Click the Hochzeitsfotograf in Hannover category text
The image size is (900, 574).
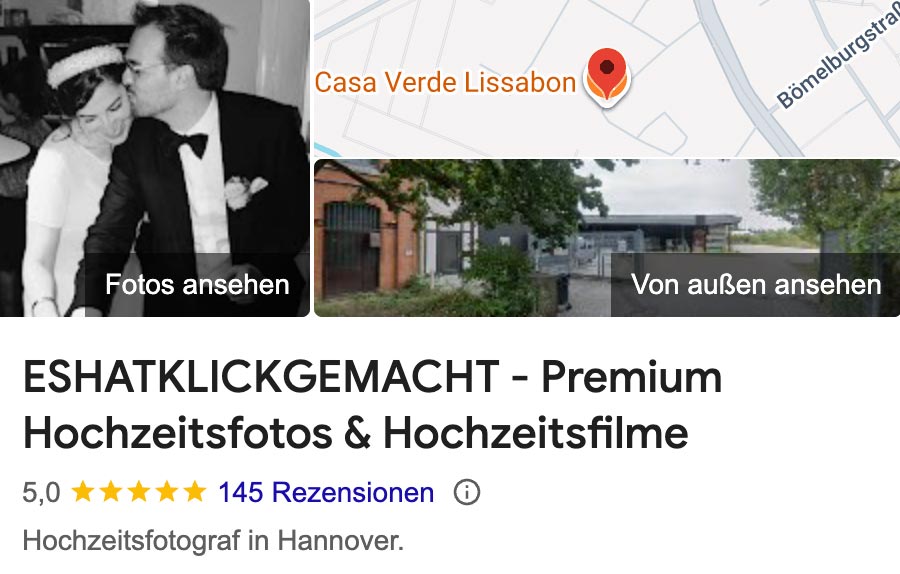214,541
